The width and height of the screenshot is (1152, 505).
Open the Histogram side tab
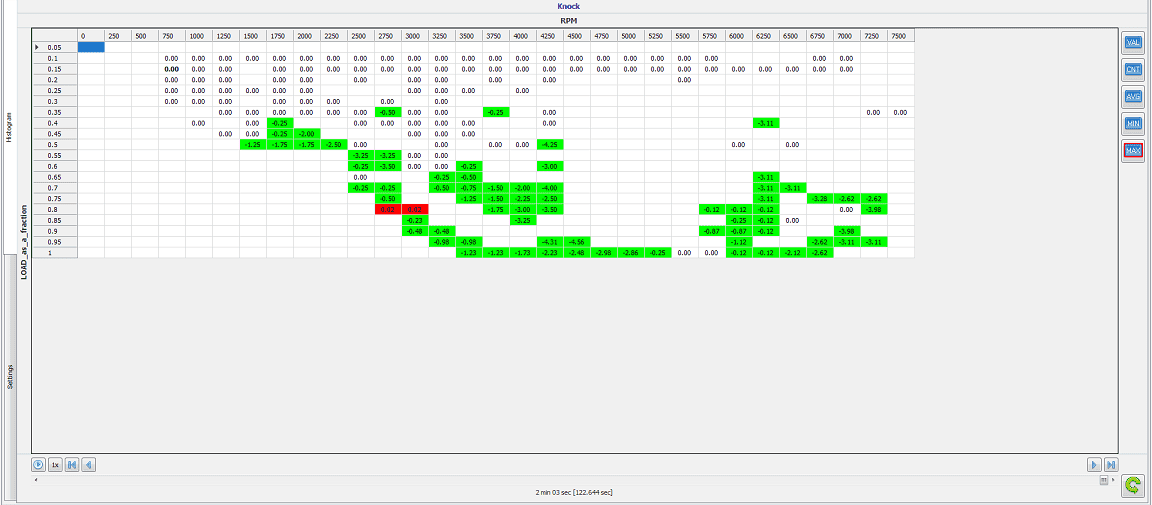coord(10,127)
